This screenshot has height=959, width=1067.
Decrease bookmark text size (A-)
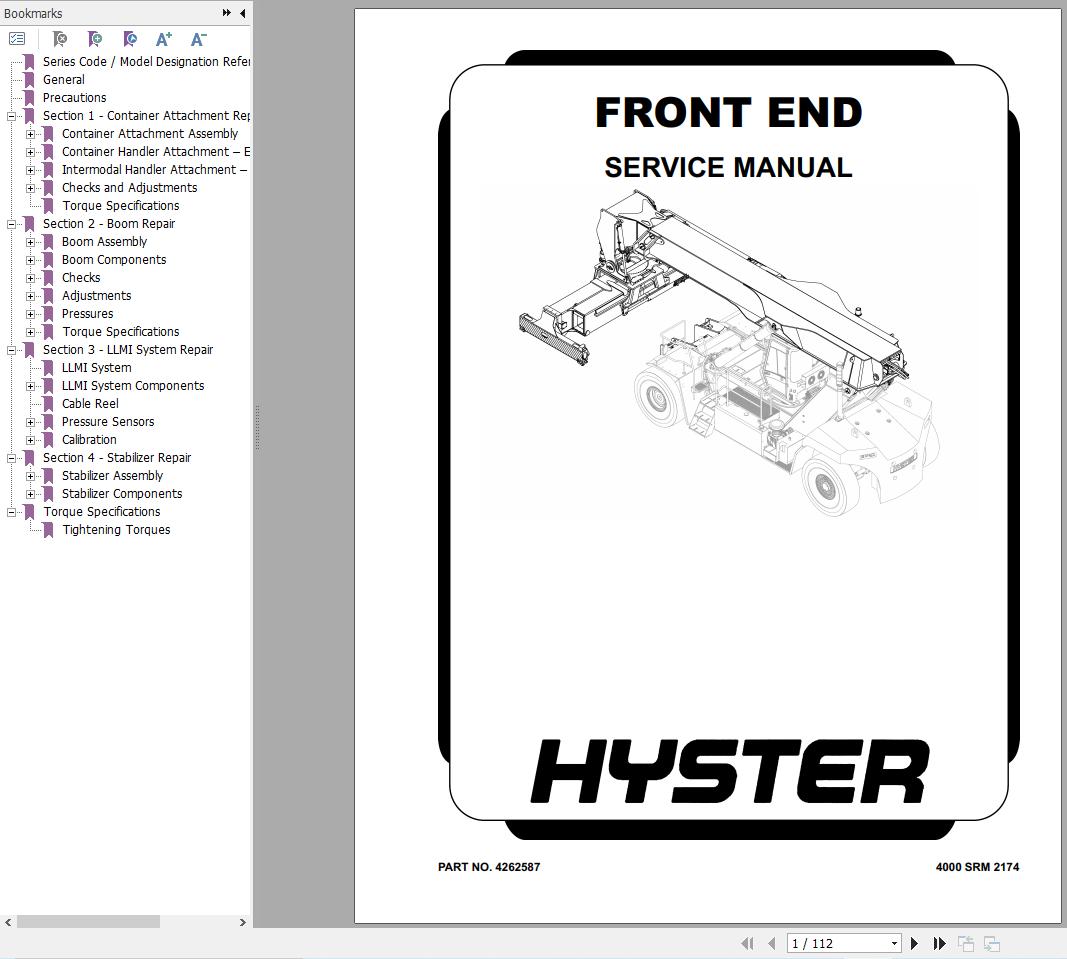[198, 39]
